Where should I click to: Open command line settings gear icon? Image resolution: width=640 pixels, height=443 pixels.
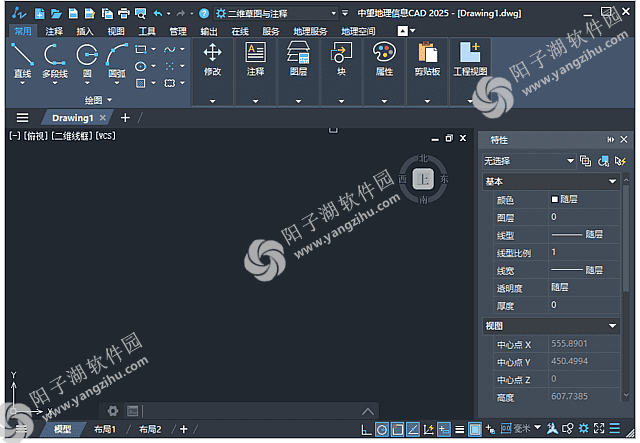[x=113, y=411]
